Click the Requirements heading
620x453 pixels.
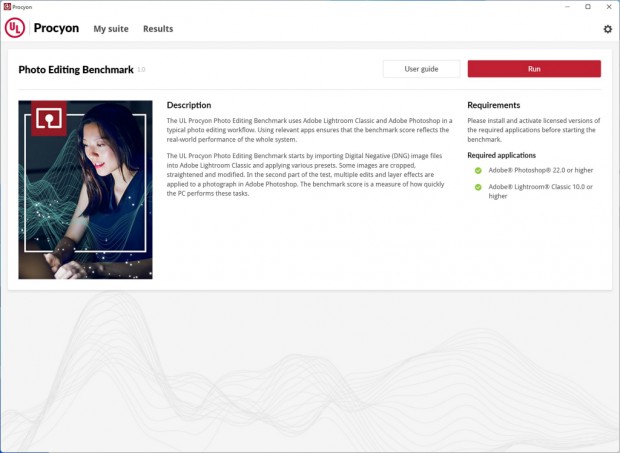click(493, 105)
